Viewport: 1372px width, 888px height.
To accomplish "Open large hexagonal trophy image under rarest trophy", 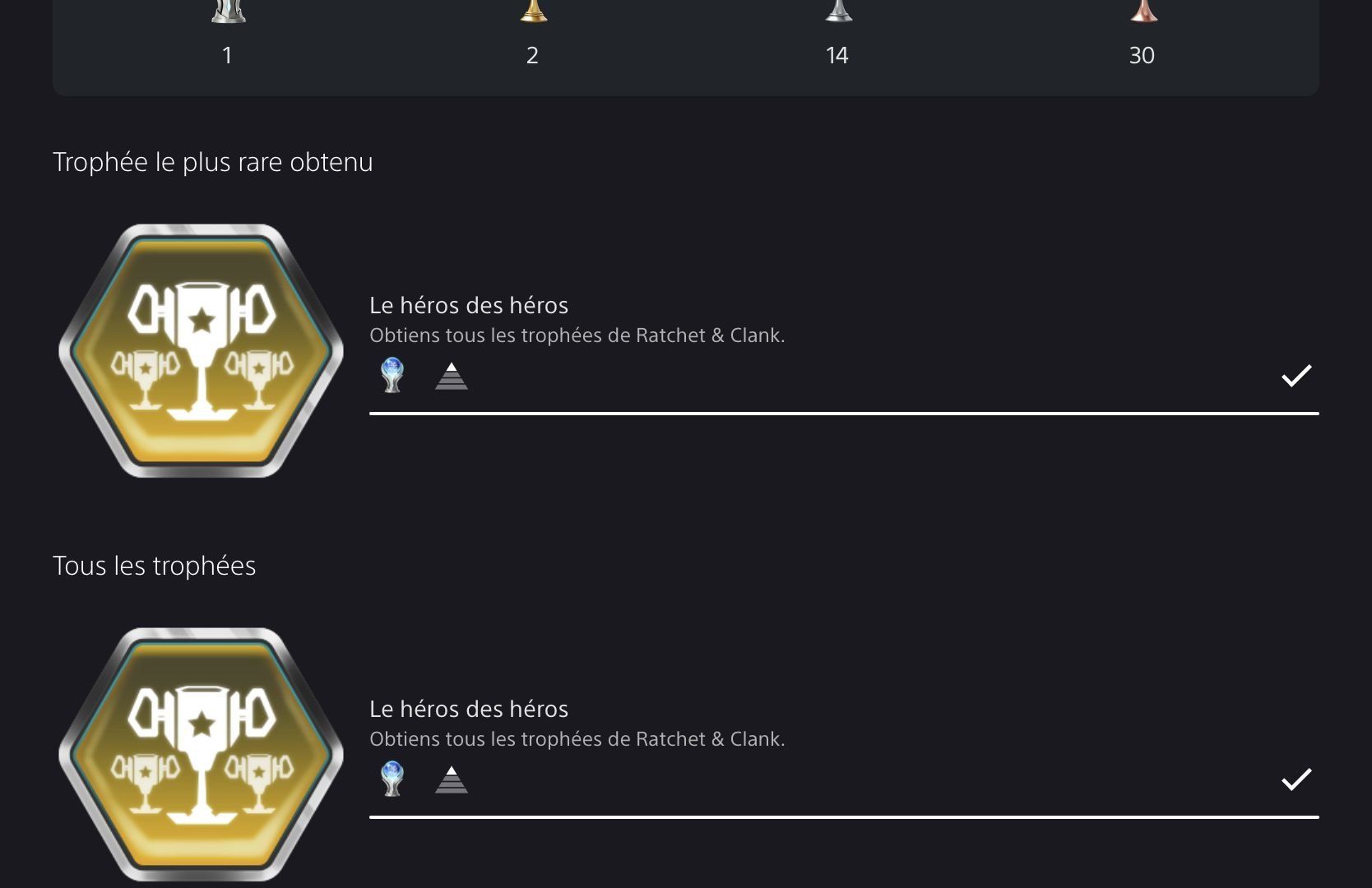I will click(202, 350).
